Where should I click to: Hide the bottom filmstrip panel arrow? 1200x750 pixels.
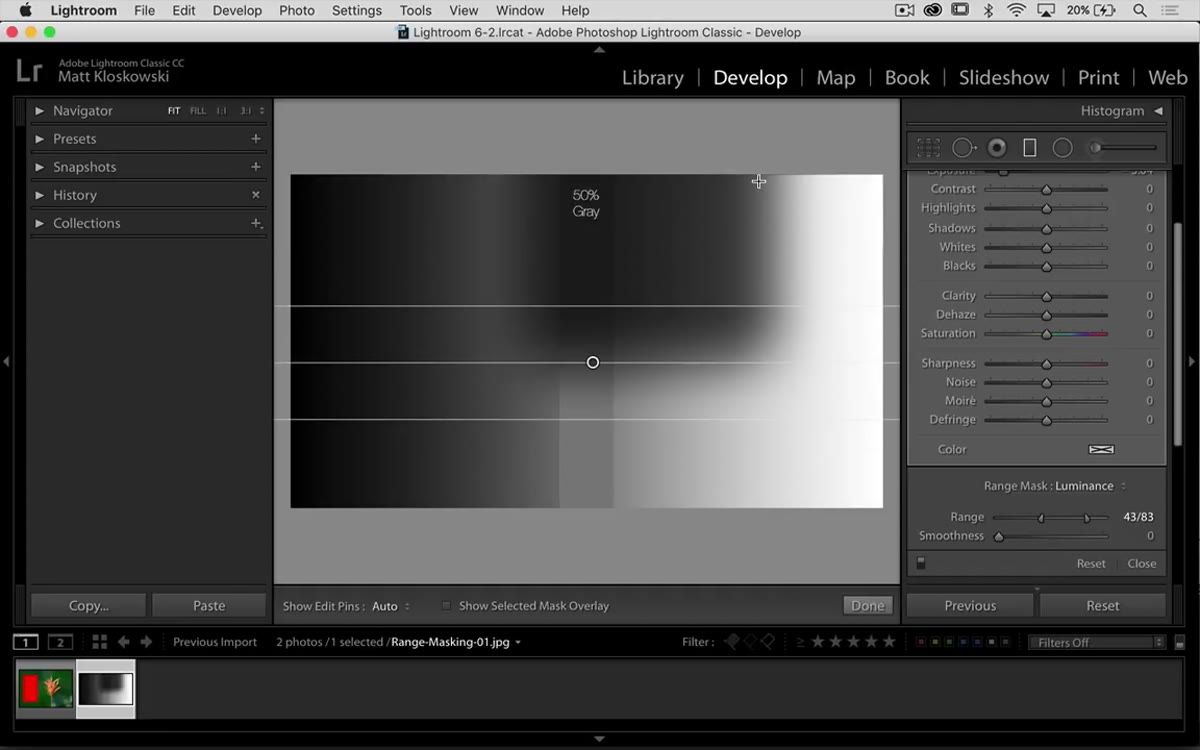point(599,739)
